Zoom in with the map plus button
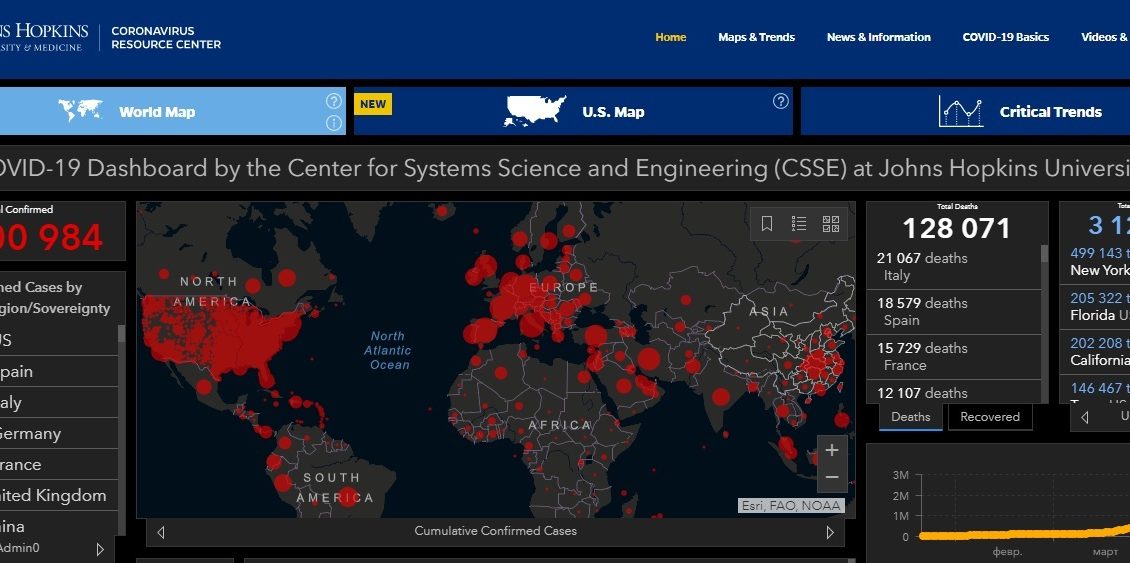Viewport: 1130px width, 563px height. pyautogui.click(x=832, y=451)
